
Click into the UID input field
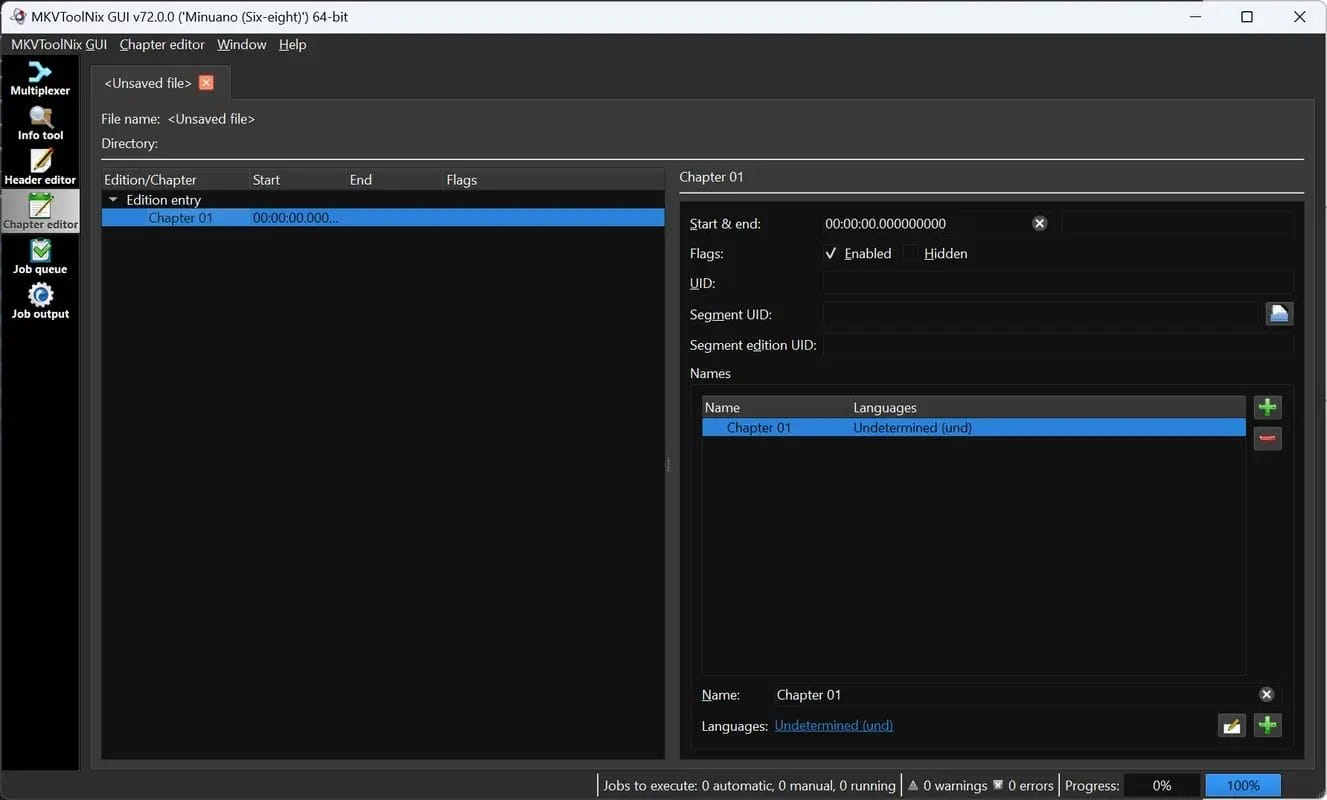(1057, 284)
